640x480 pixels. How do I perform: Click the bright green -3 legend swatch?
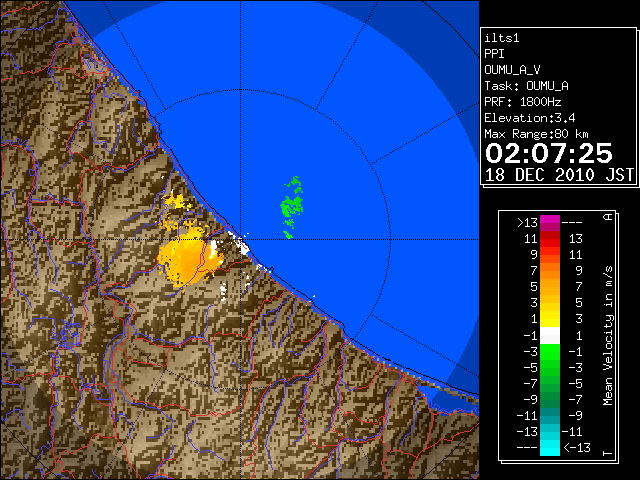[550, 351]
